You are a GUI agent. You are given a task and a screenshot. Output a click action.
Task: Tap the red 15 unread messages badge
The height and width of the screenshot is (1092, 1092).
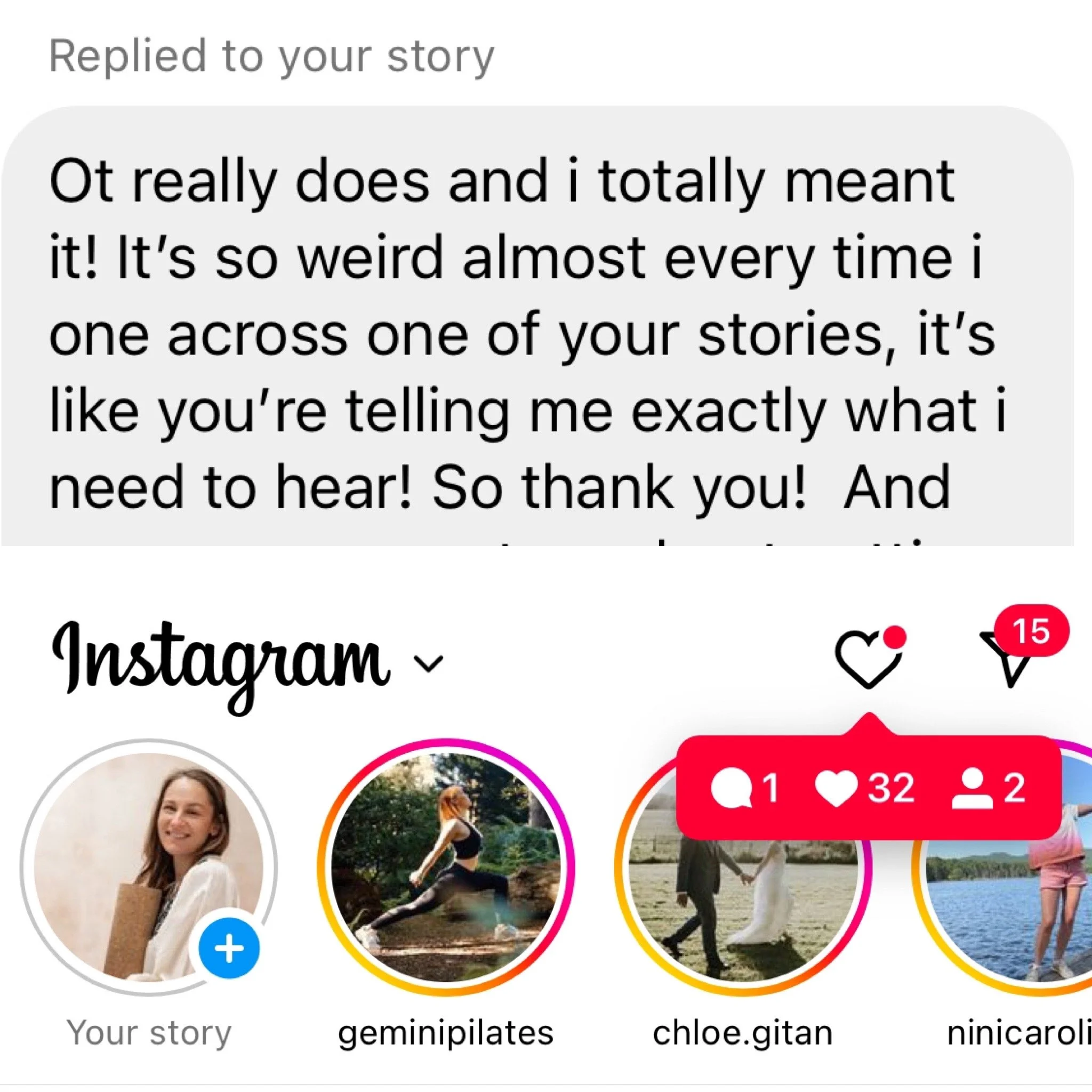click(1032, 631)
